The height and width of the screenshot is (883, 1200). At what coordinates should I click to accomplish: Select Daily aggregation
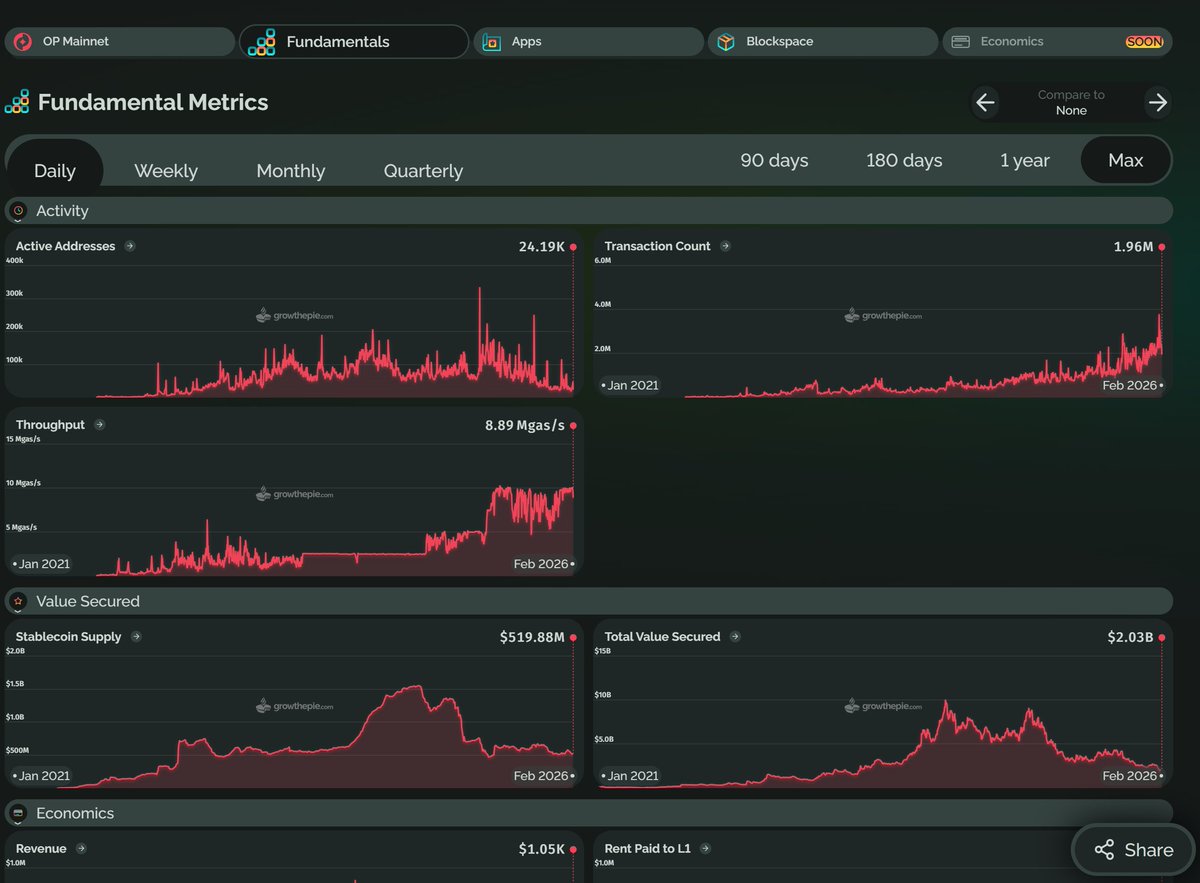tap(55, 171)
